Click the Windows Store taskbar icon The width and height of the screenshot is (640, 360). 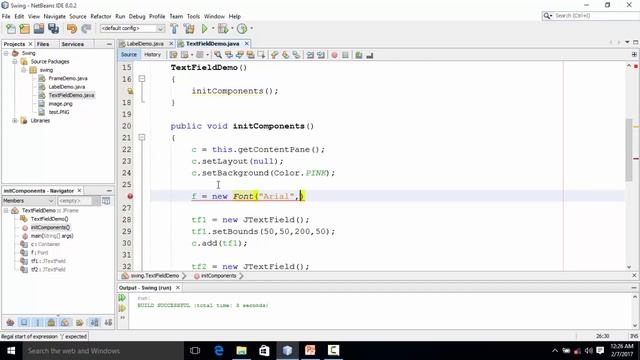[x=264, y=351]
